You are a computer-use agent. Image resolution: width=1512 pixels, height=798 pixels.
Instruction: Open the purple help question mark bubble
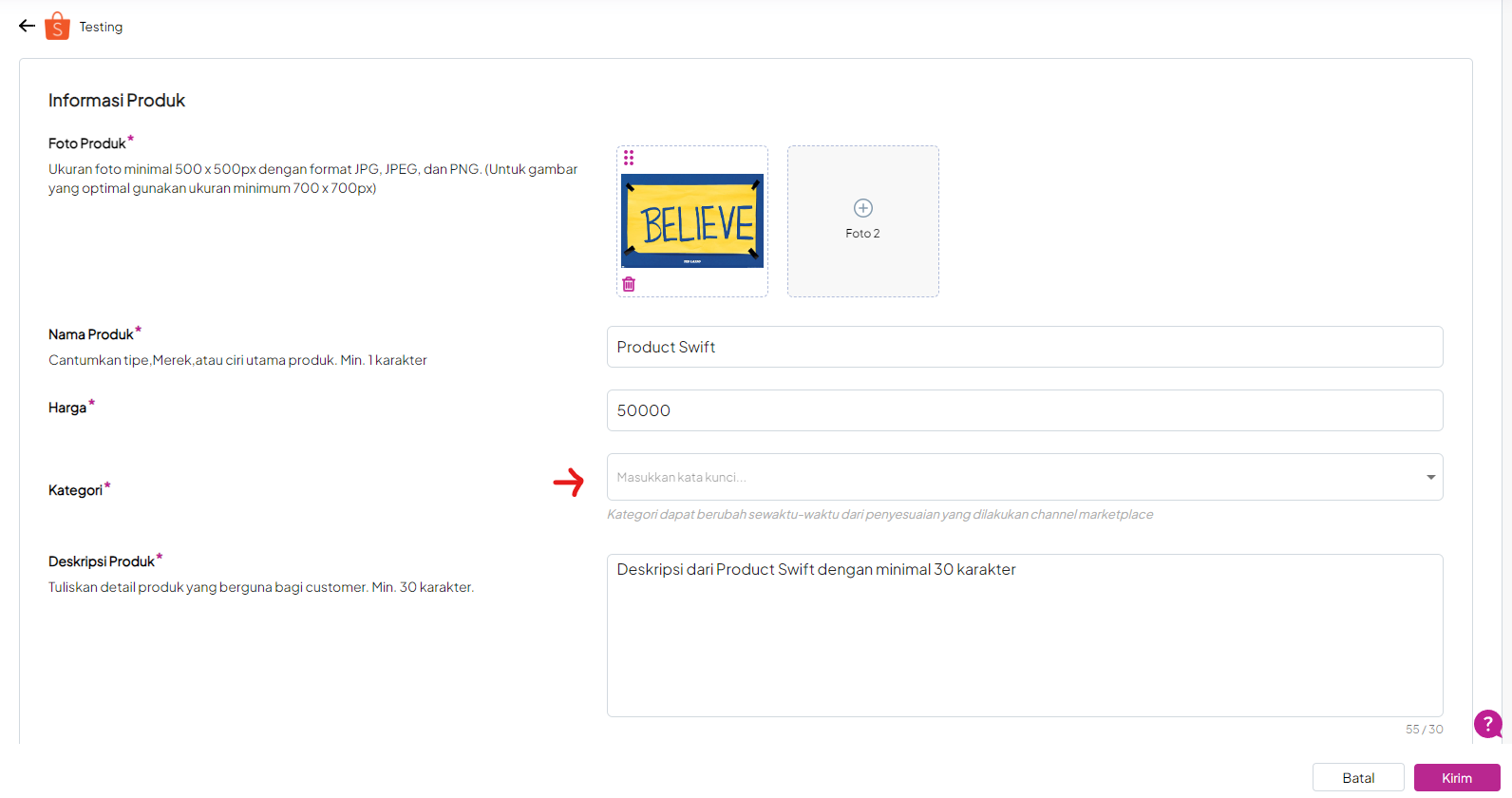click(1488, 724)
